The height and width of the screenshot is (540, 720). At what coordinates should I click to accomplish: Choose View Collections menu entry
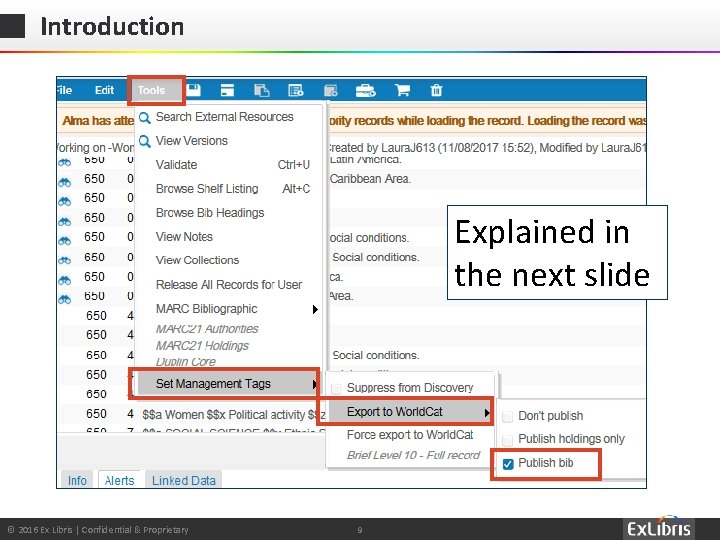[197, 260]
